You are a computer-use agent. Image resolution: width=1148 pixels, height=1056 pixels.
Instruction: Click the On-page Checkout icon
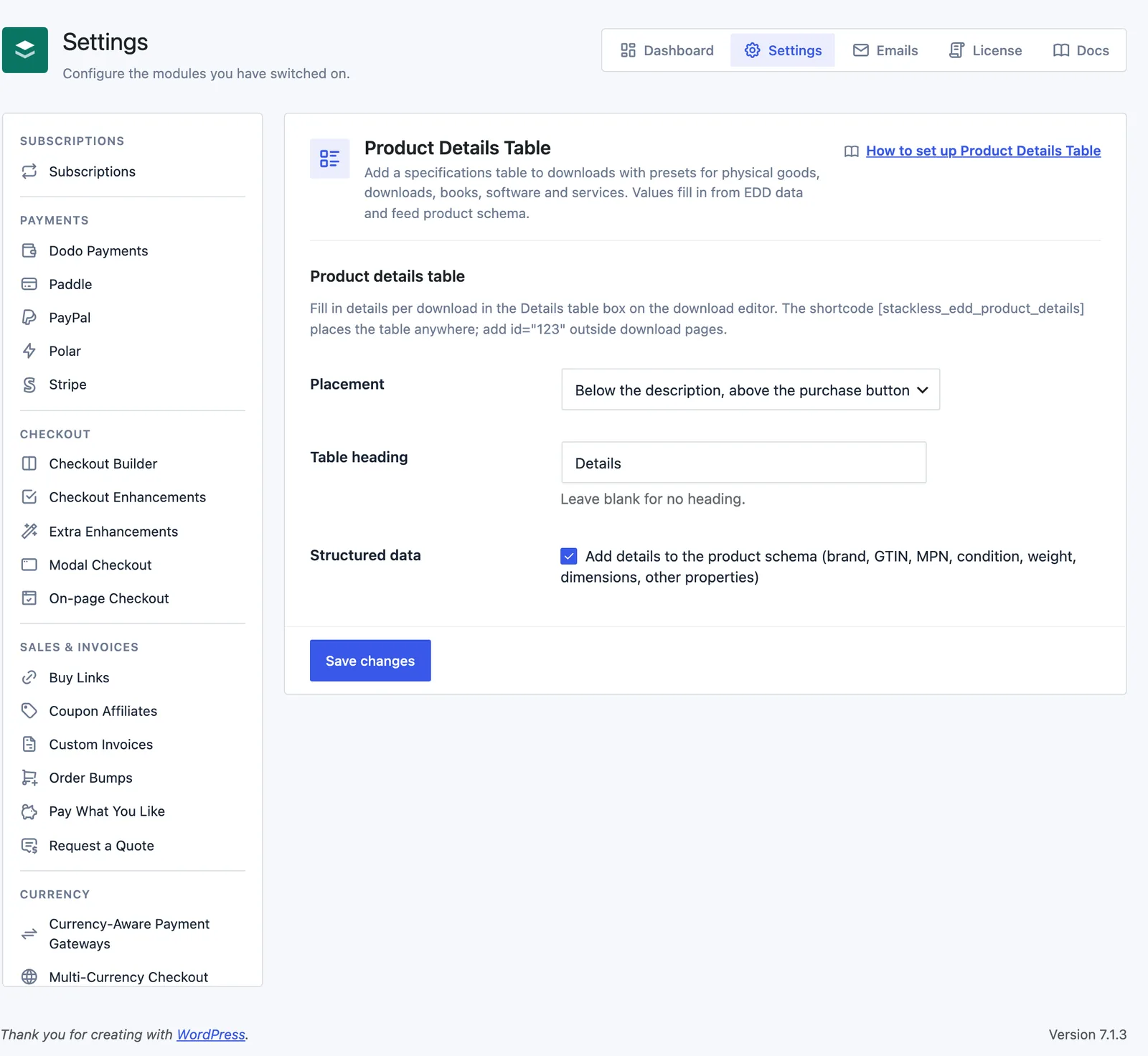[29, 598]
